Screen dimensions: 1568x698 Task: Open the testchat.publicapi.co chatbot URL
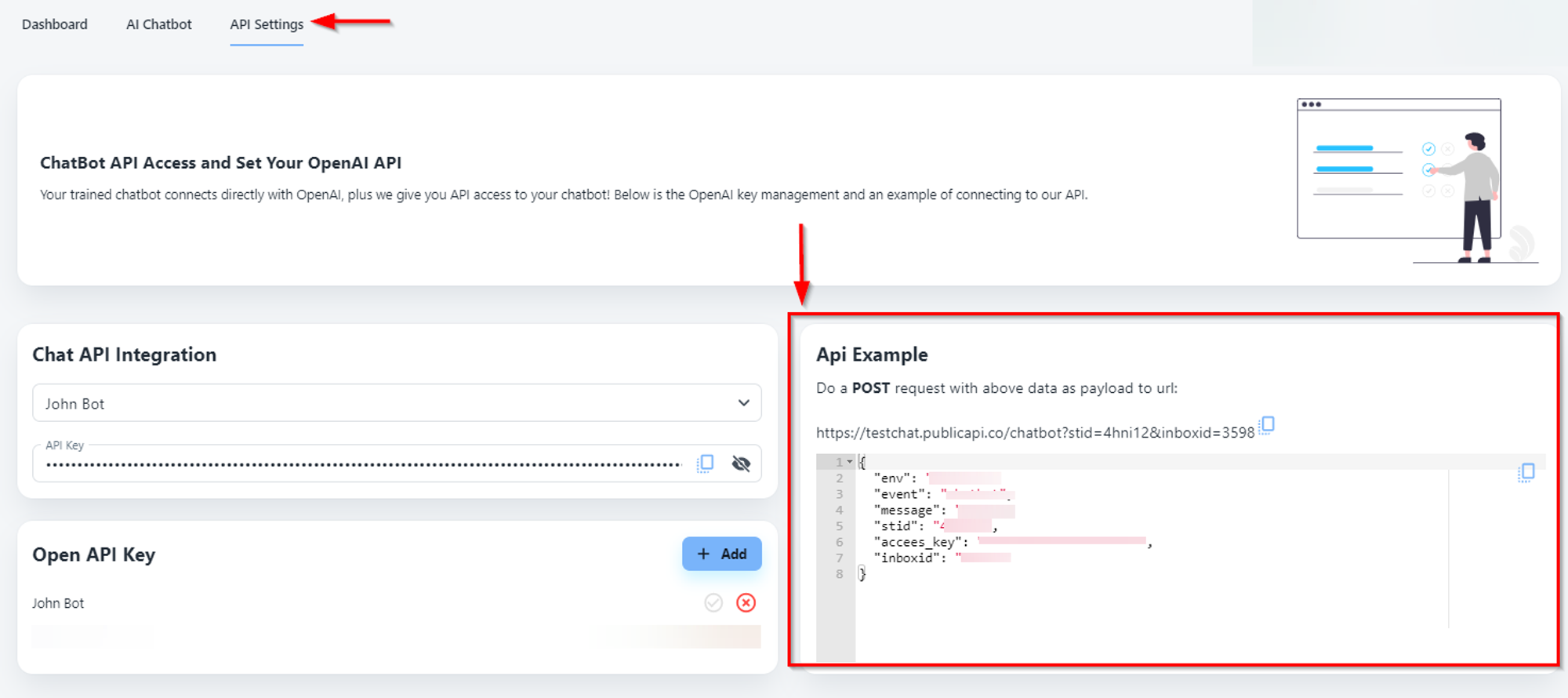tap(1034, 433)
